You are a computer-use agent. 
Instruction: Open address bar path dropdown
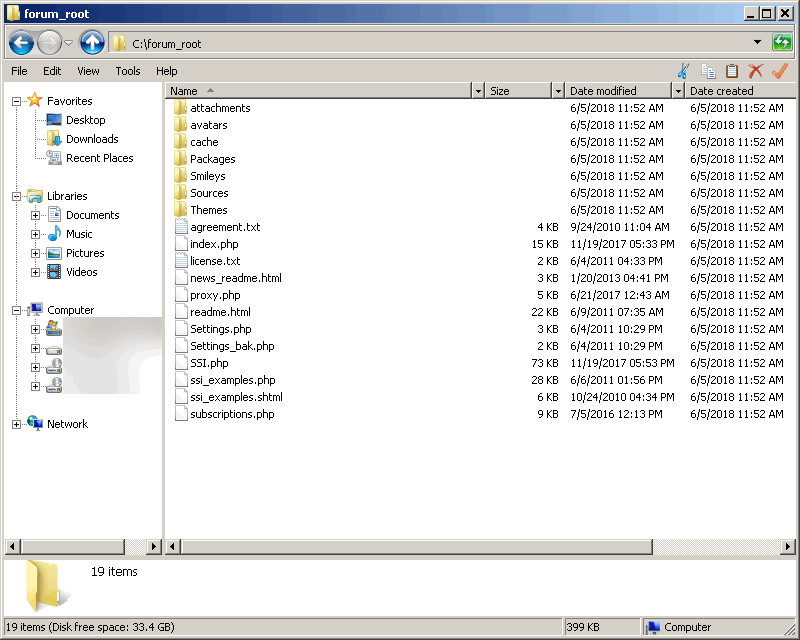click(x=757, y=43)
